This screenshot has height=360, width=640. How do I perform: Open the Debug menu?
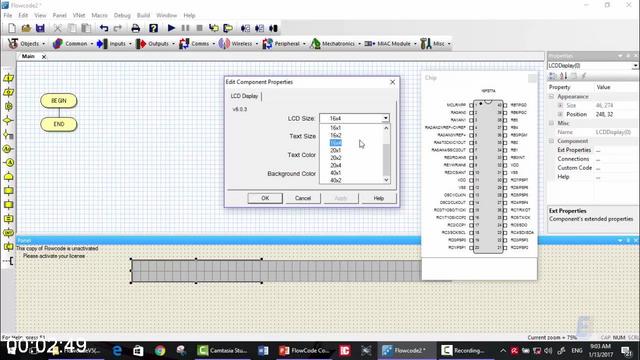(122, 15)
